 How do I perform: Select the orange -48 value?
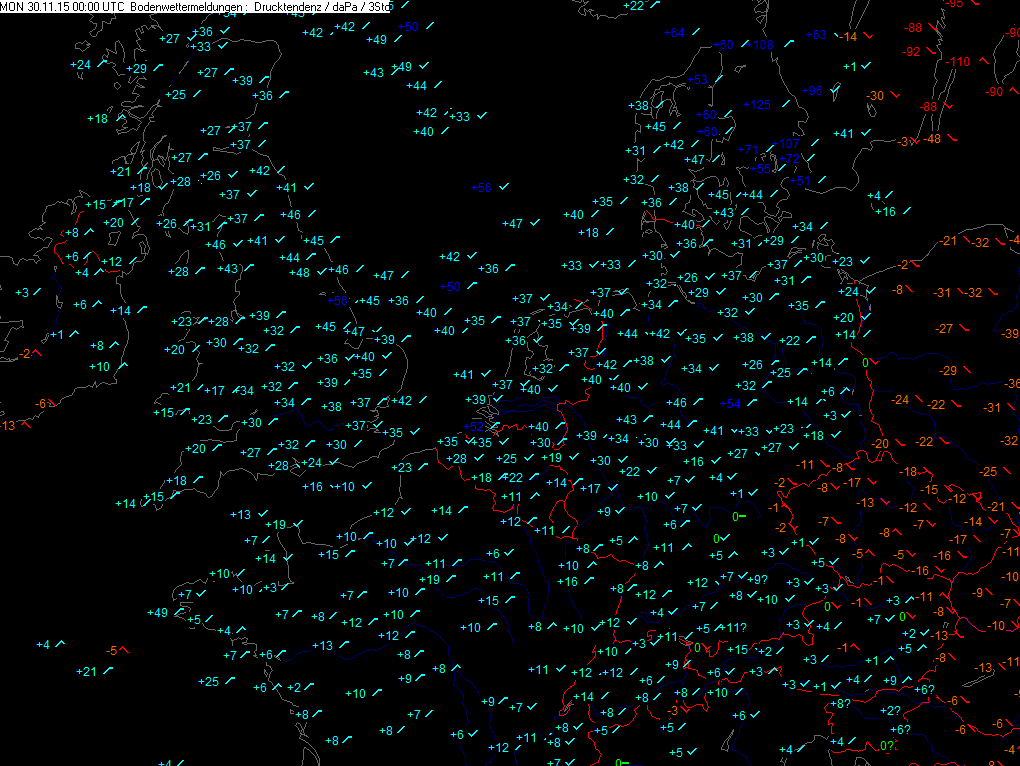coord(932,139)
